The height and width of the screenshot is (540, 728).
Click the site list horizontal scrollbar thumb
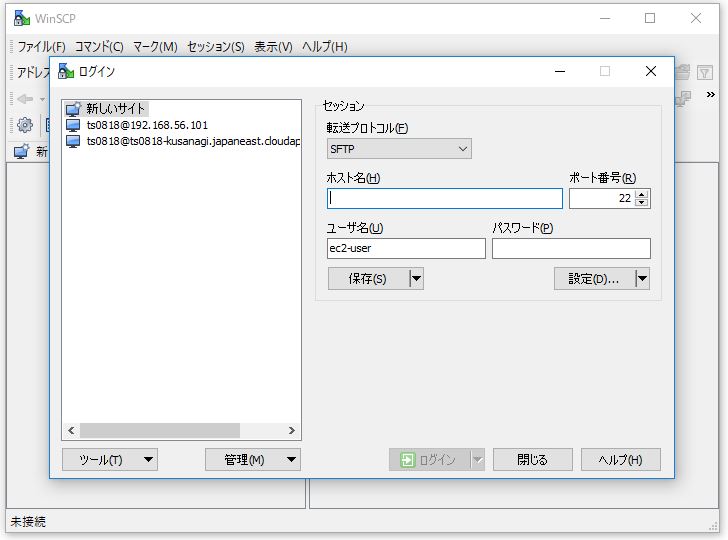point(160,430)
